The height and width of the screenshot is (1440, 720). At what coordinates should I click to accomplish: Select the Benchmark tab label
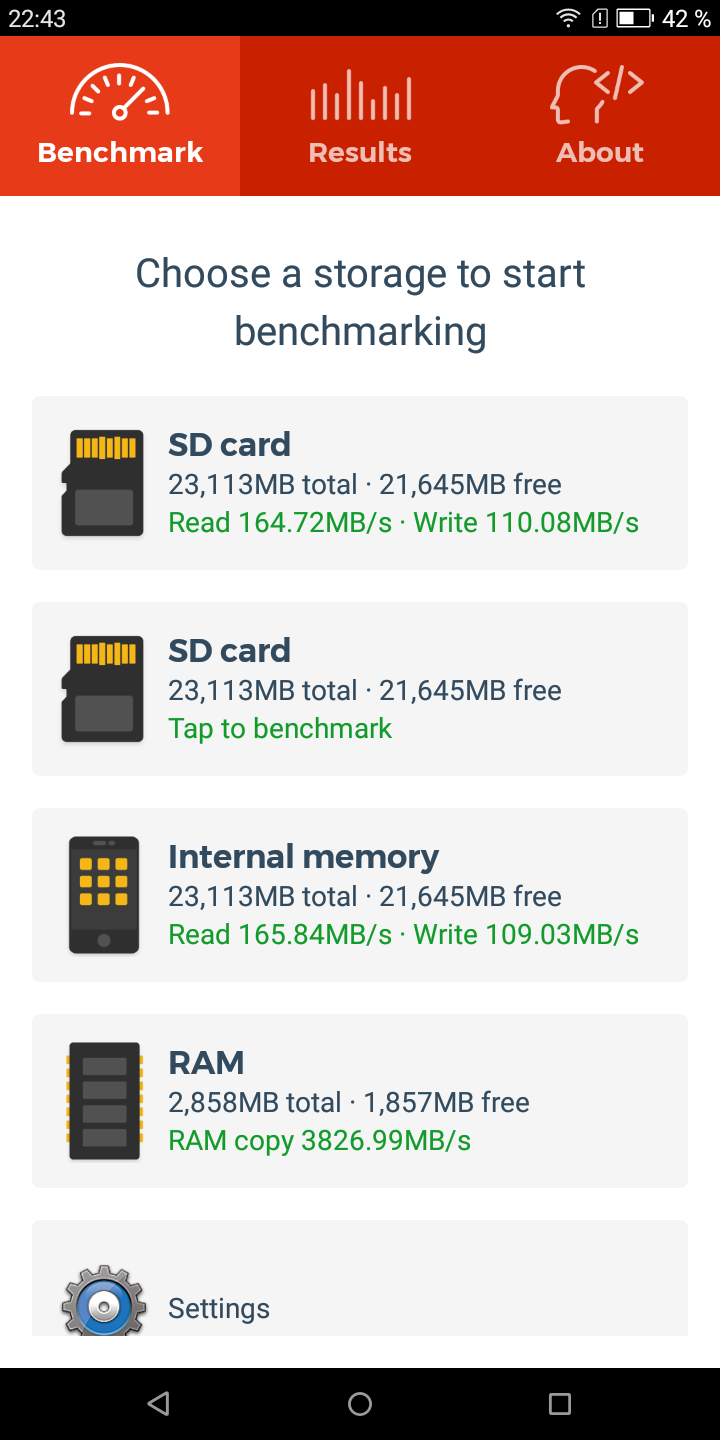click(x=120, y=152)
